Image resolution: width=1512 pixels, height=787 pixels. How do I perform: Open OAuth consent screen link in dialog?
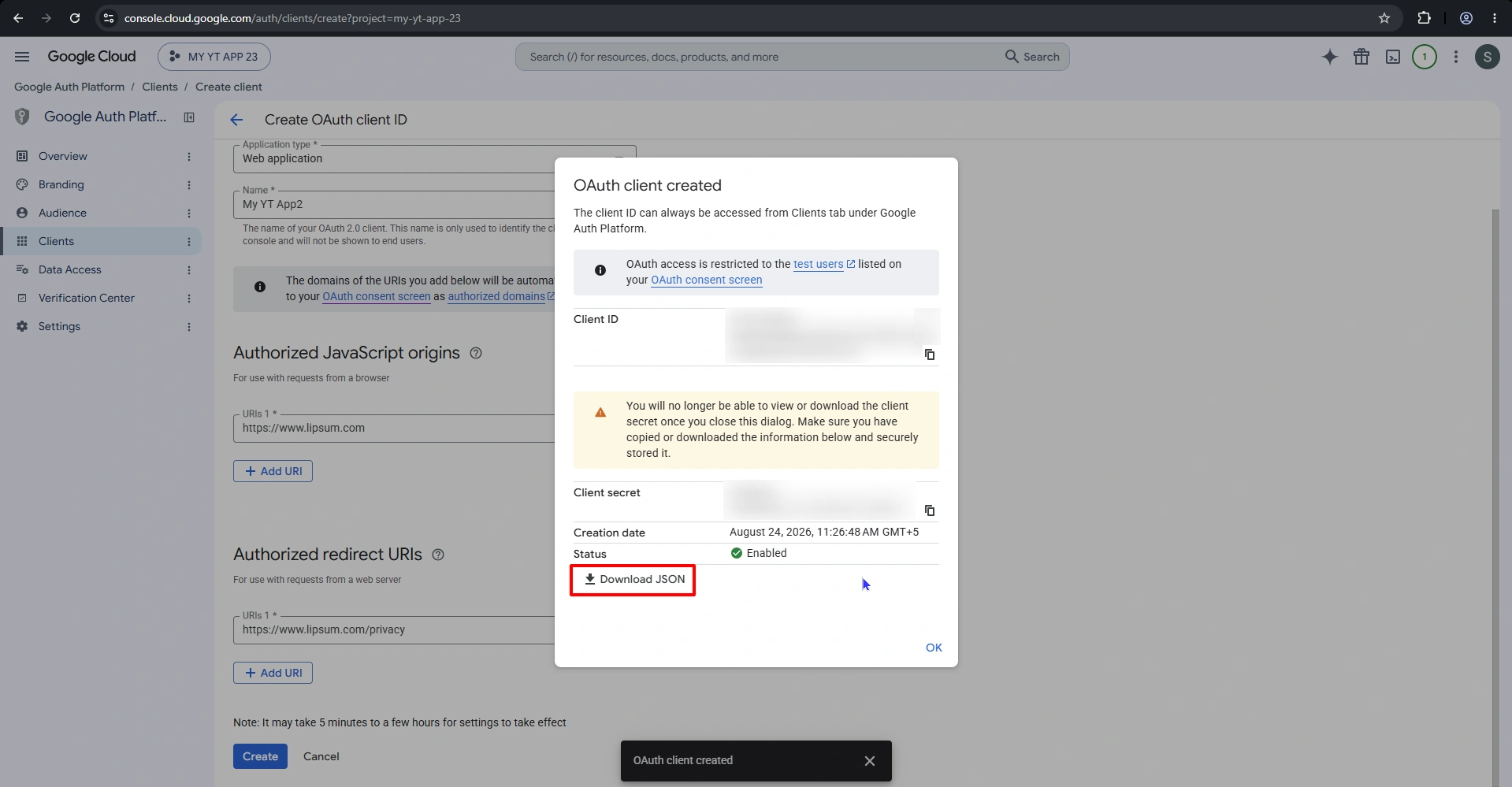tap(706, 280)
